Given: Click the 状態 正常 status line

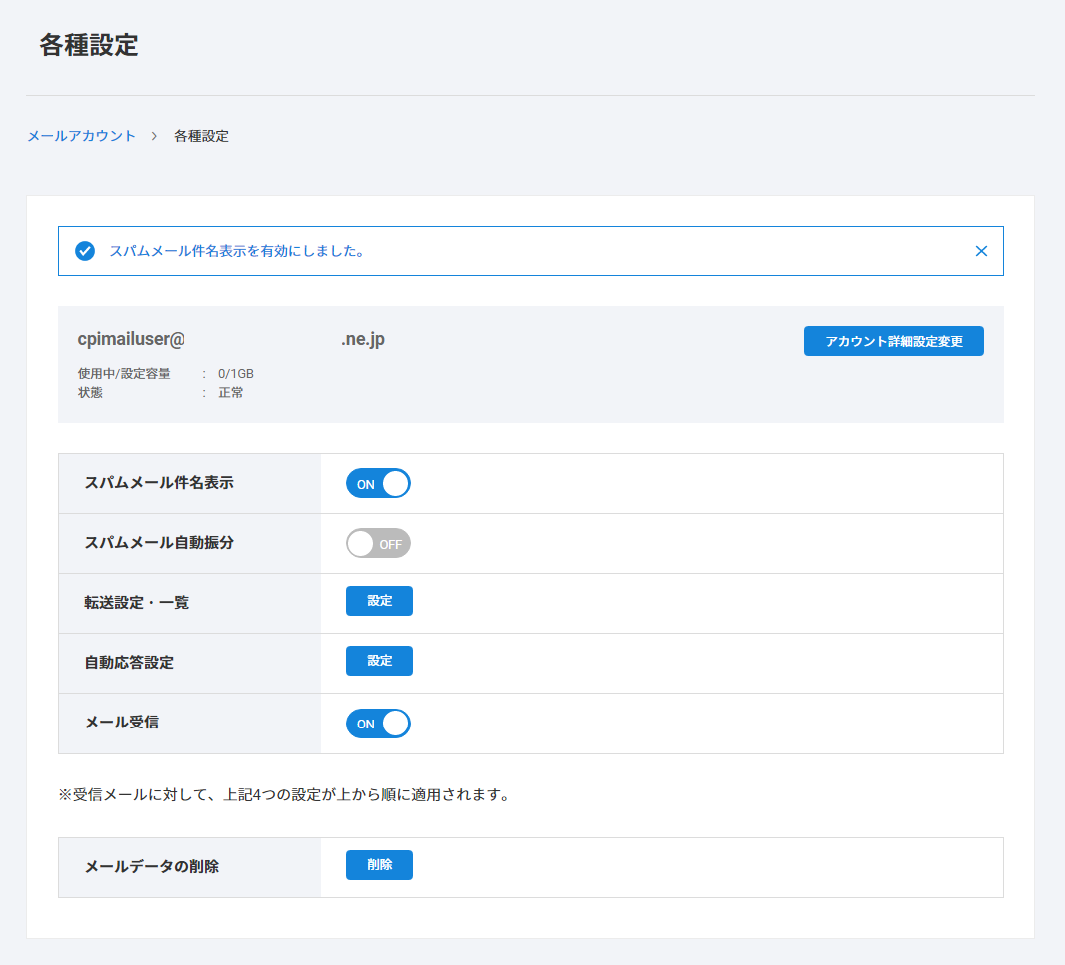Looking at the screenshot, I should click(160, 392).
